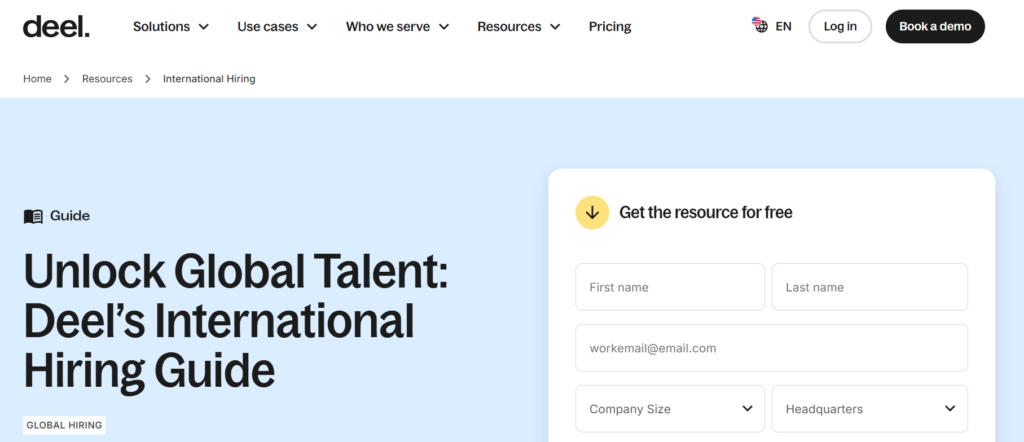Go to the Pricing page

(x=610, y=27)
